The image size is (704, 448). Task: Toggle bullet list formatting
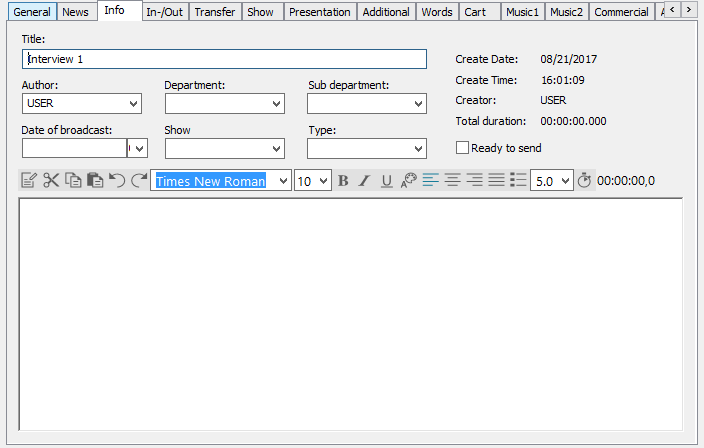click(x=518, y=181)
